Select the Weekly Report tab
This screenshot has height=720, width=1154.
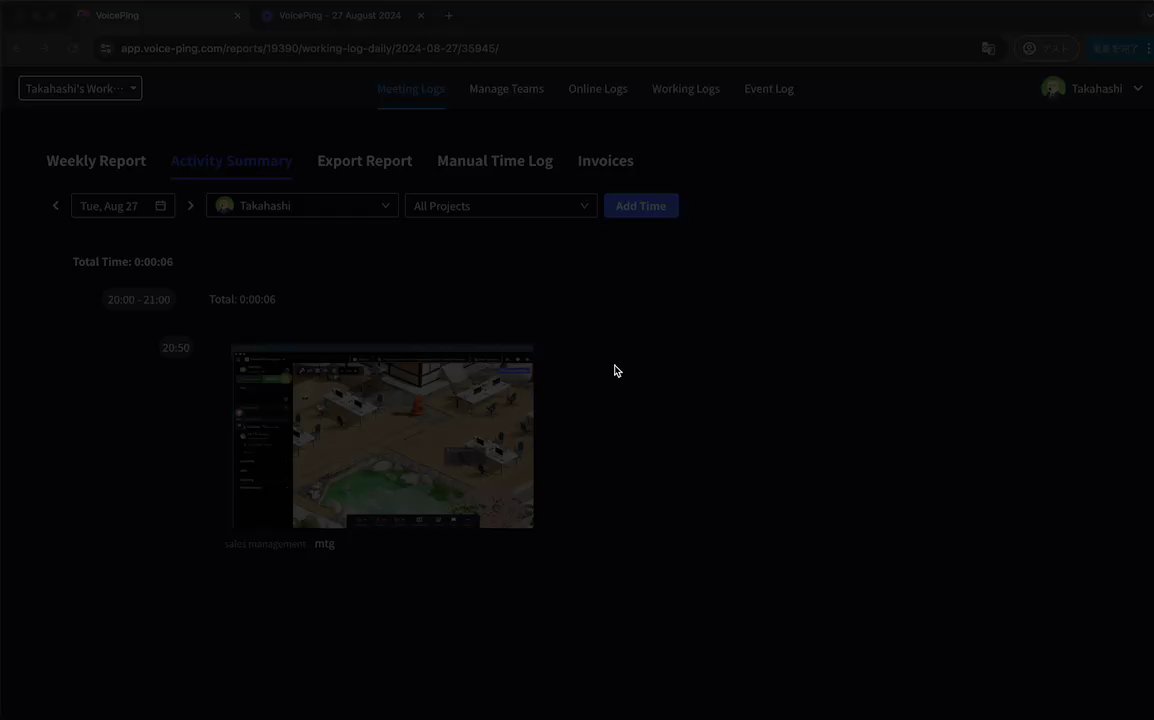(x=96, y=160)
